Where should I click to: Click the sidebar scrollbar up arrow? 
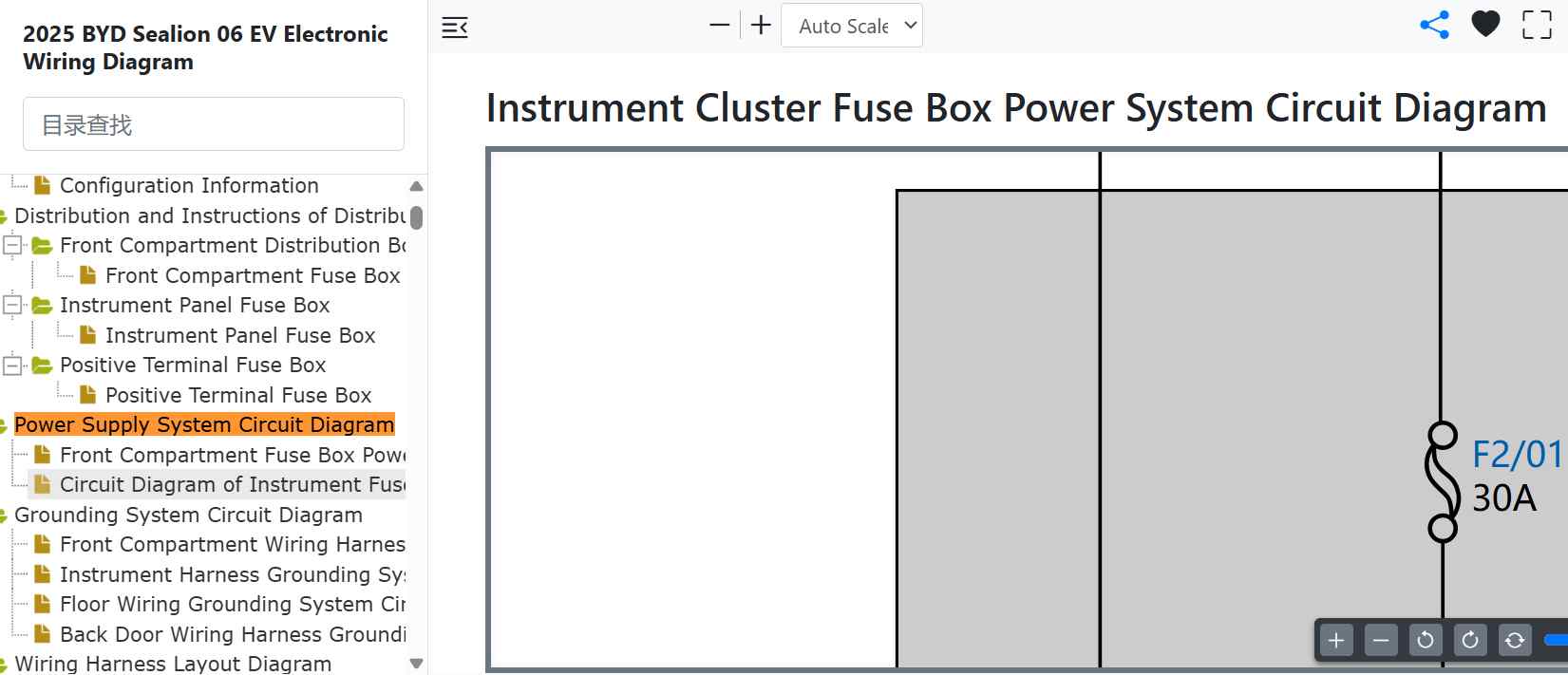click(x=416, y=186)
